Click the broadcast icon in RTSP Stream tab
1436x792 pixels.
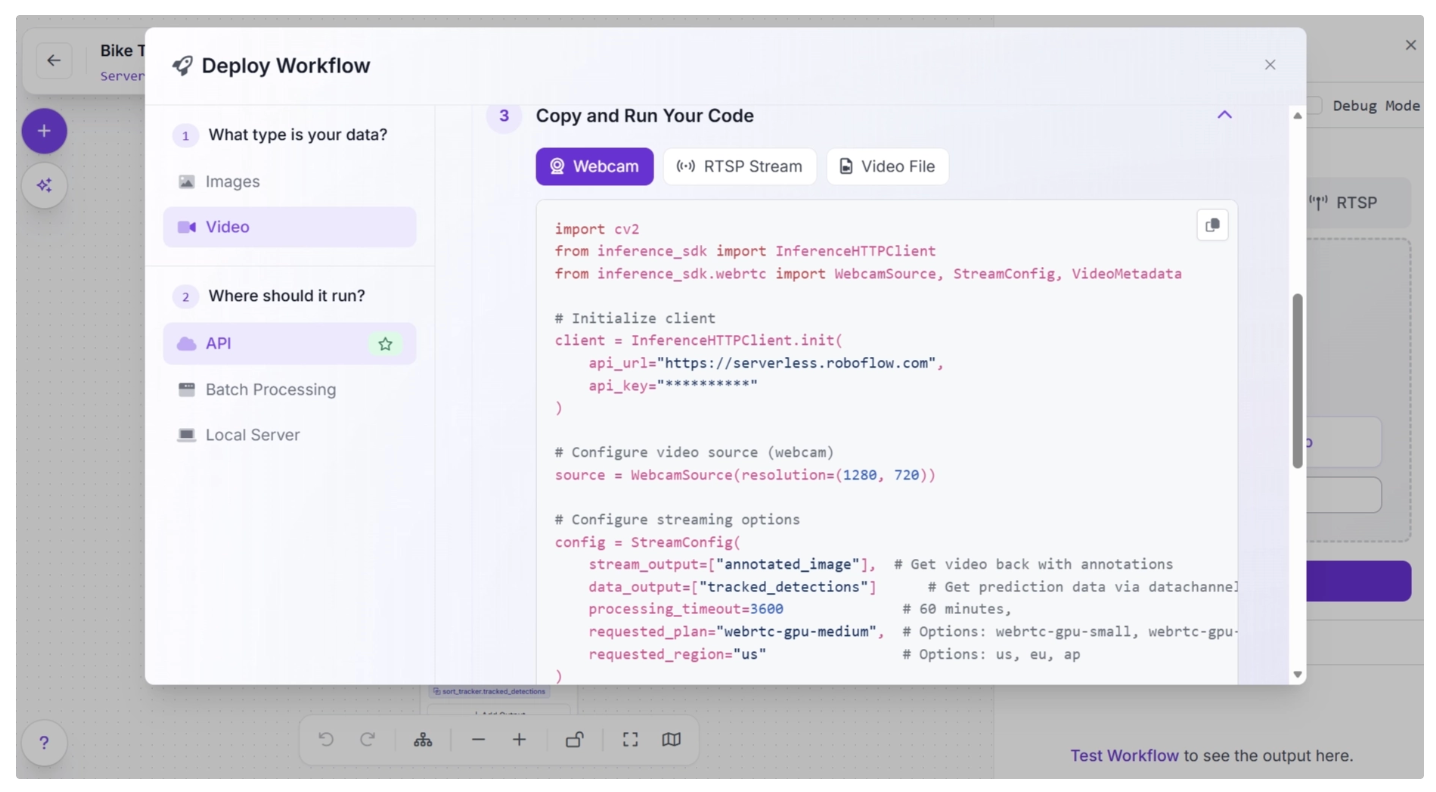[x=686, y=167]
